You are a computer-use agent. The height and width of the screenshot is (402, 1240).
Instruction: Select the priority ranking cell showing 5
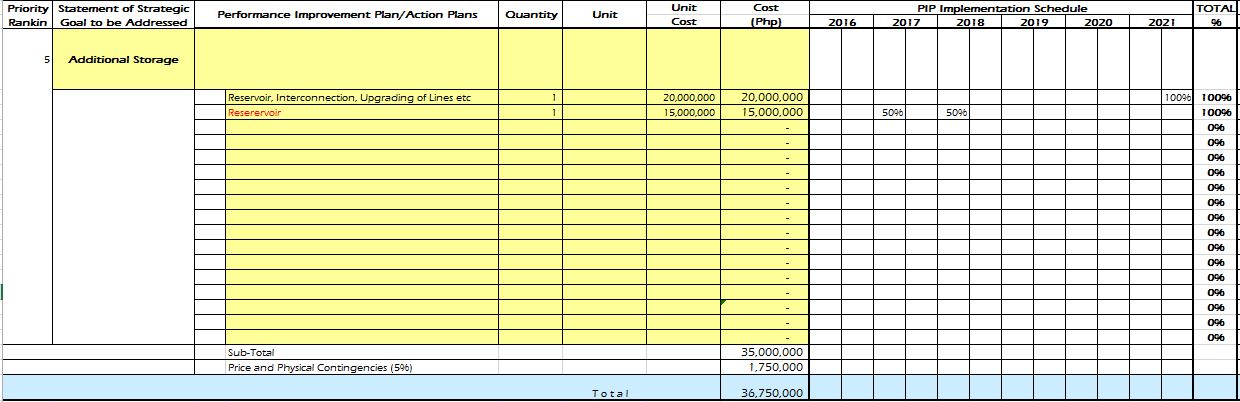click(26, 59)
